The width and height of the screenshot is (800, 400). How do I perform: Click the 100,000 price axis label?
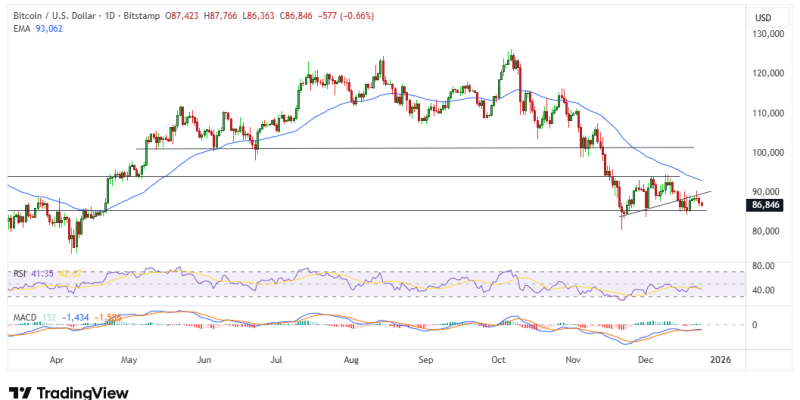pos(766,153)
